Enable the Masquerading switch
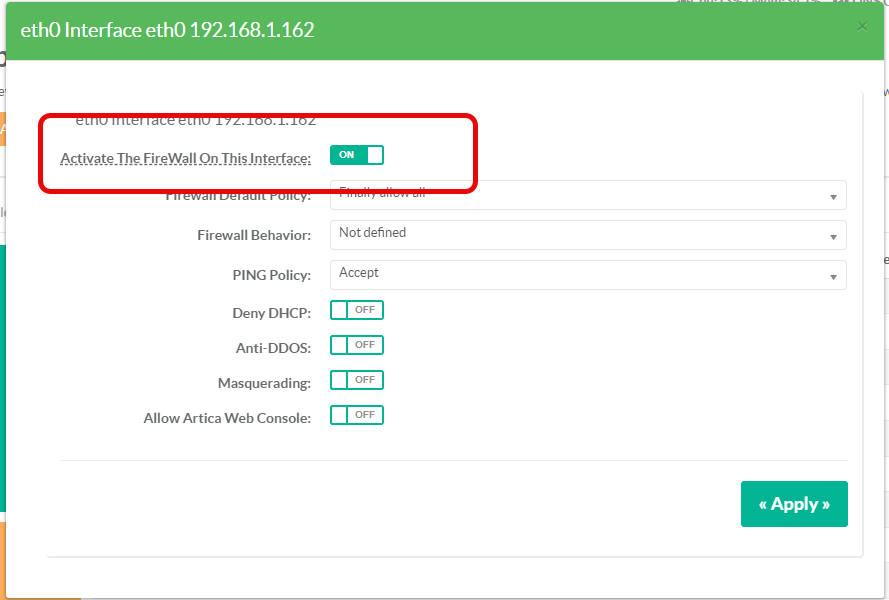This screenshot has width=889, height=600. pos(357,380)
